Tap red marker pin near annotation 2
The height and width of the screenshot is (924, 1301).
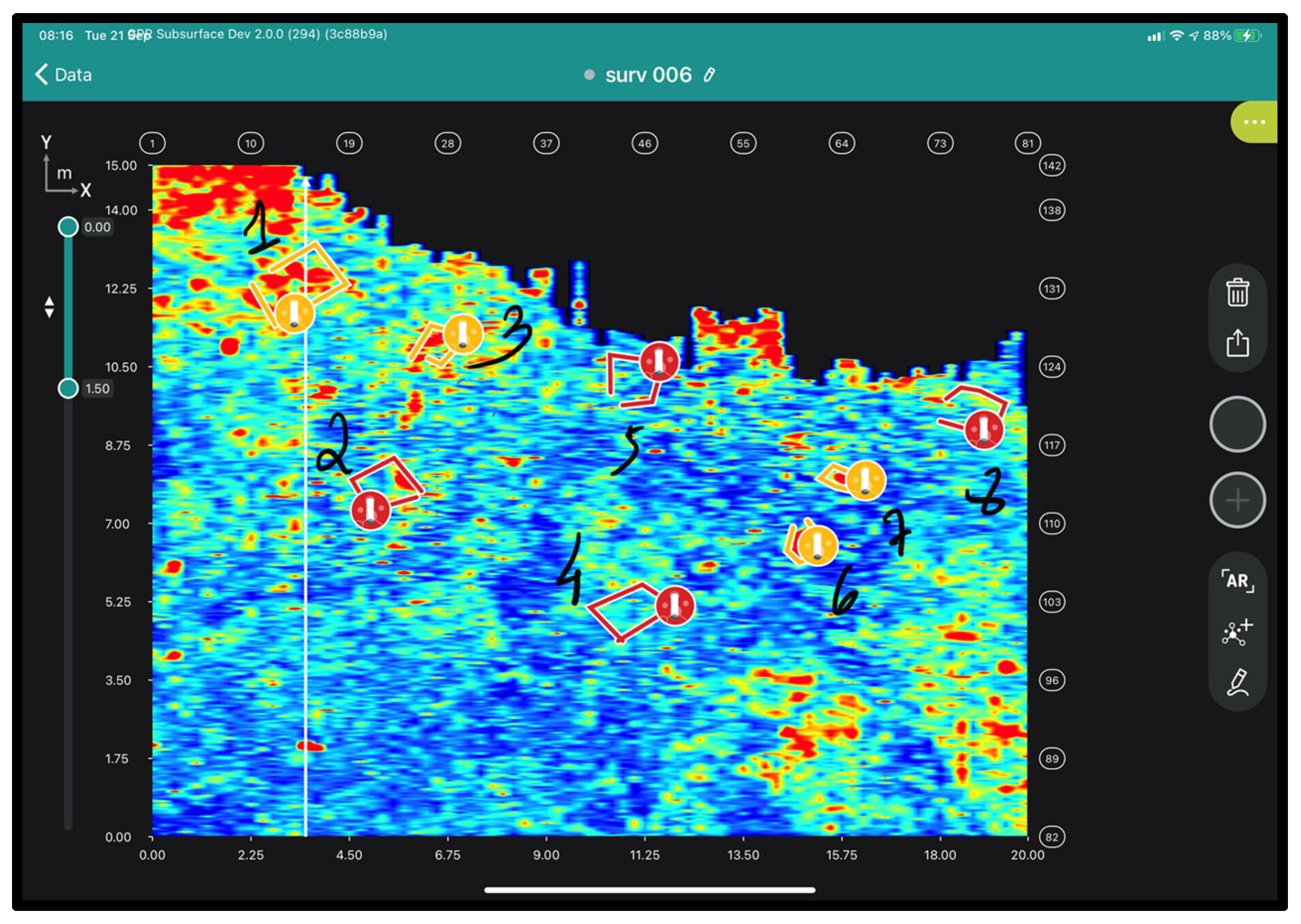pyautogui.click(x=370, y=510)
